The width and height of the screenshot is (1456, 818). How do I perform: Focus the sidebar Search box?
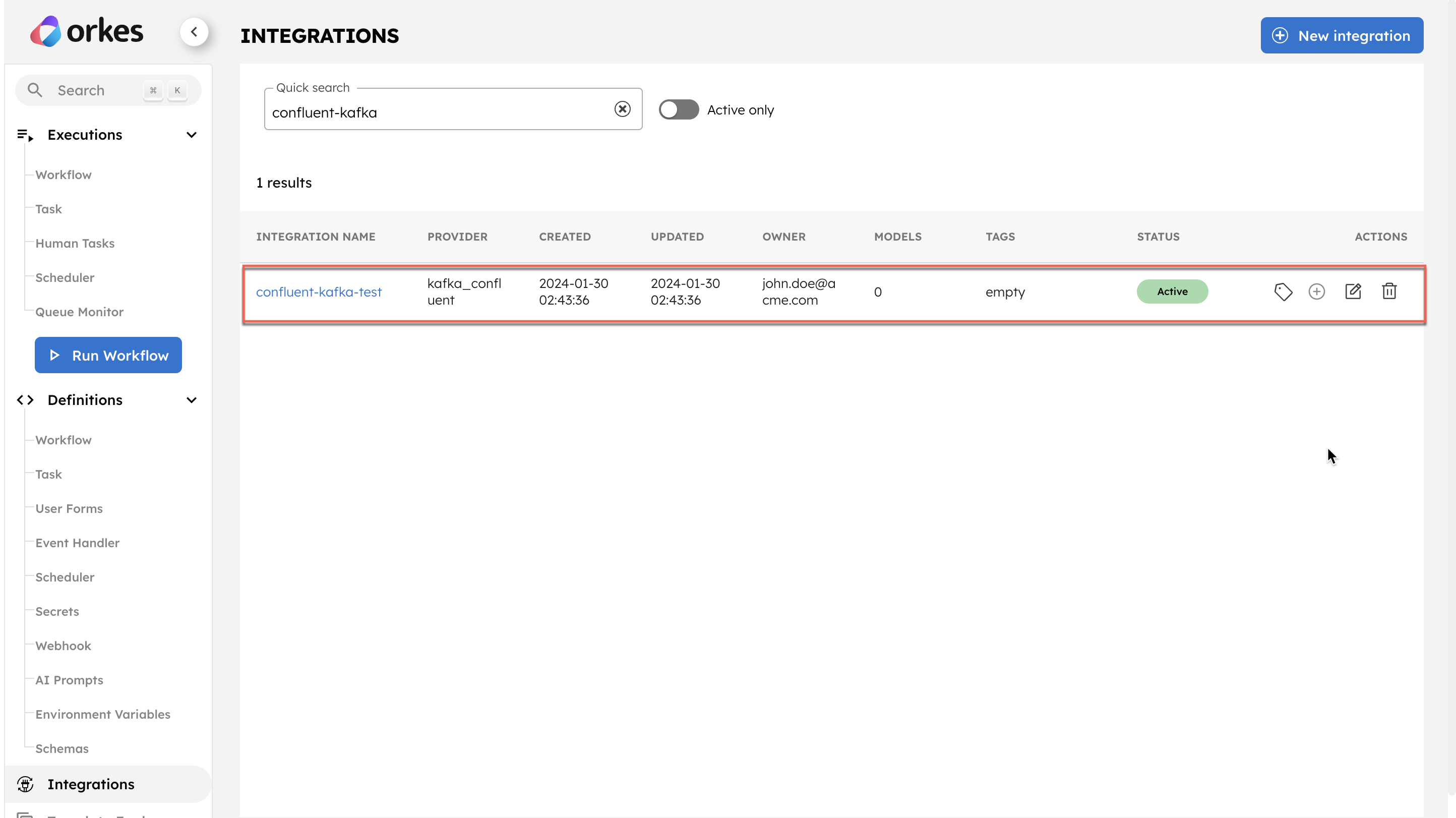[108, 90]
